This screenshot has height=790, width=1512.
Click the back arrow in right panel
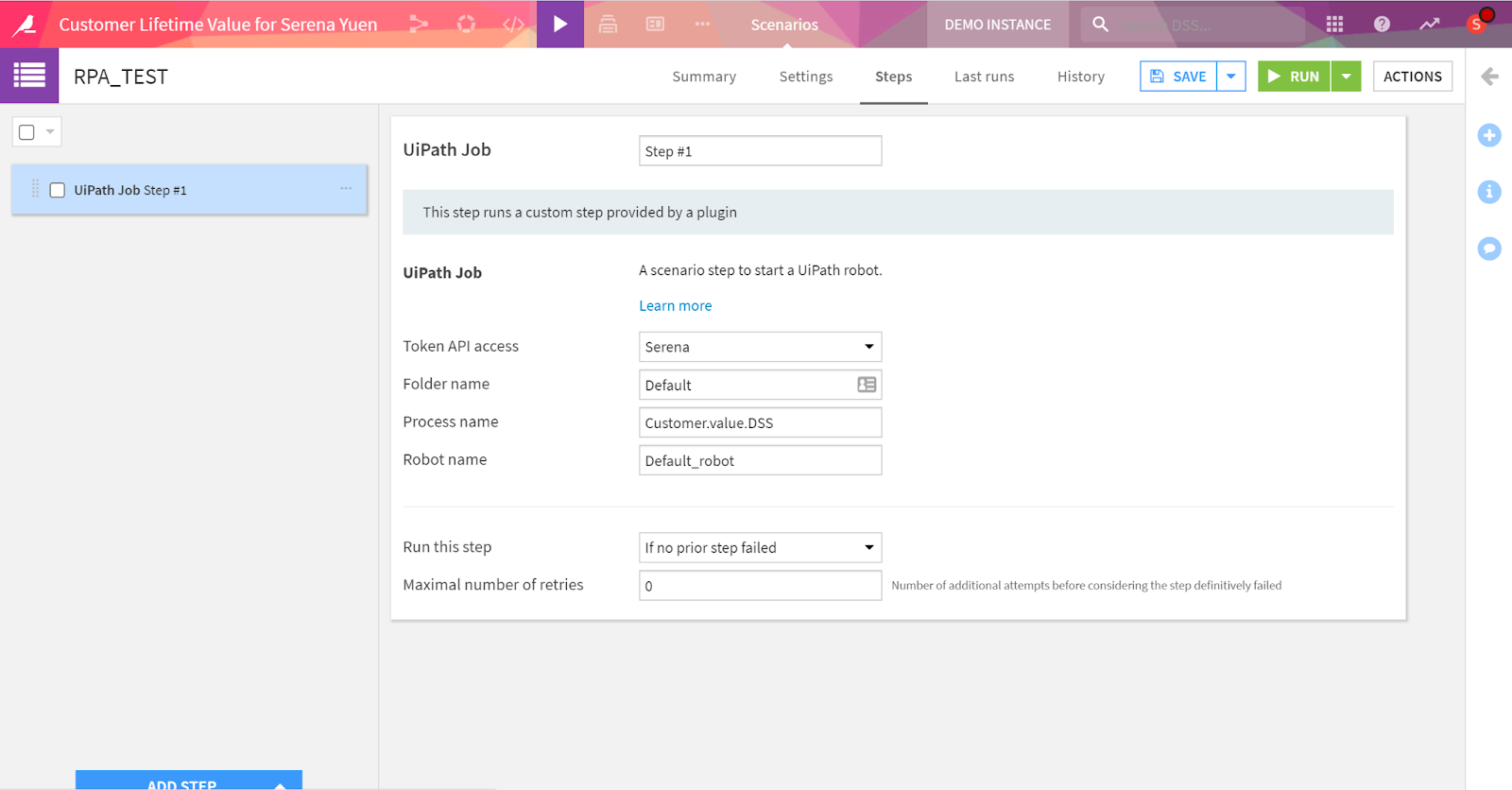click(1489, 77)
